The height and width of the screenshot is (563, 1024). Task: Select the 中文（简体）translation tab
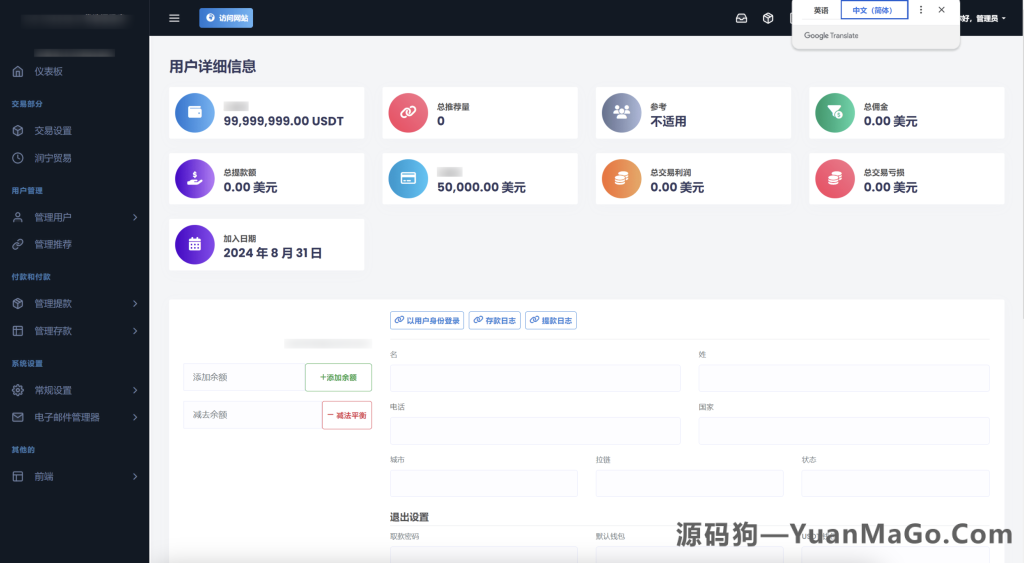874,10
